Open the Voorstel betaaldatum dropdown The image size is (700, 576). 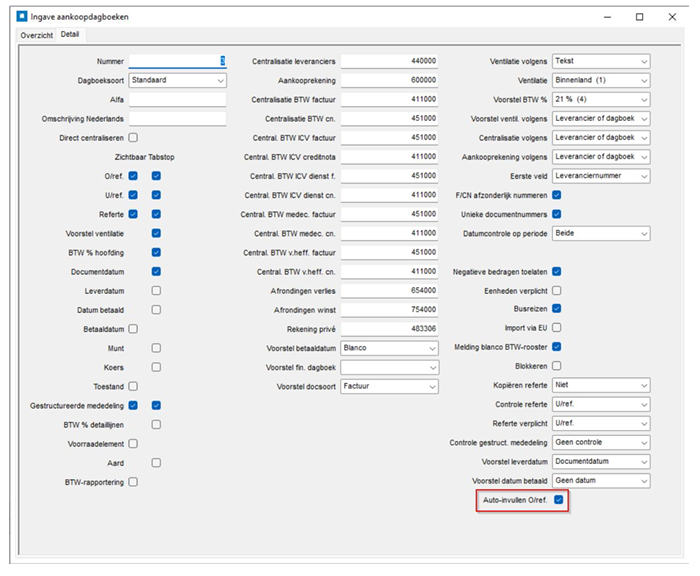pyautogui.click(x=389, y=348)
